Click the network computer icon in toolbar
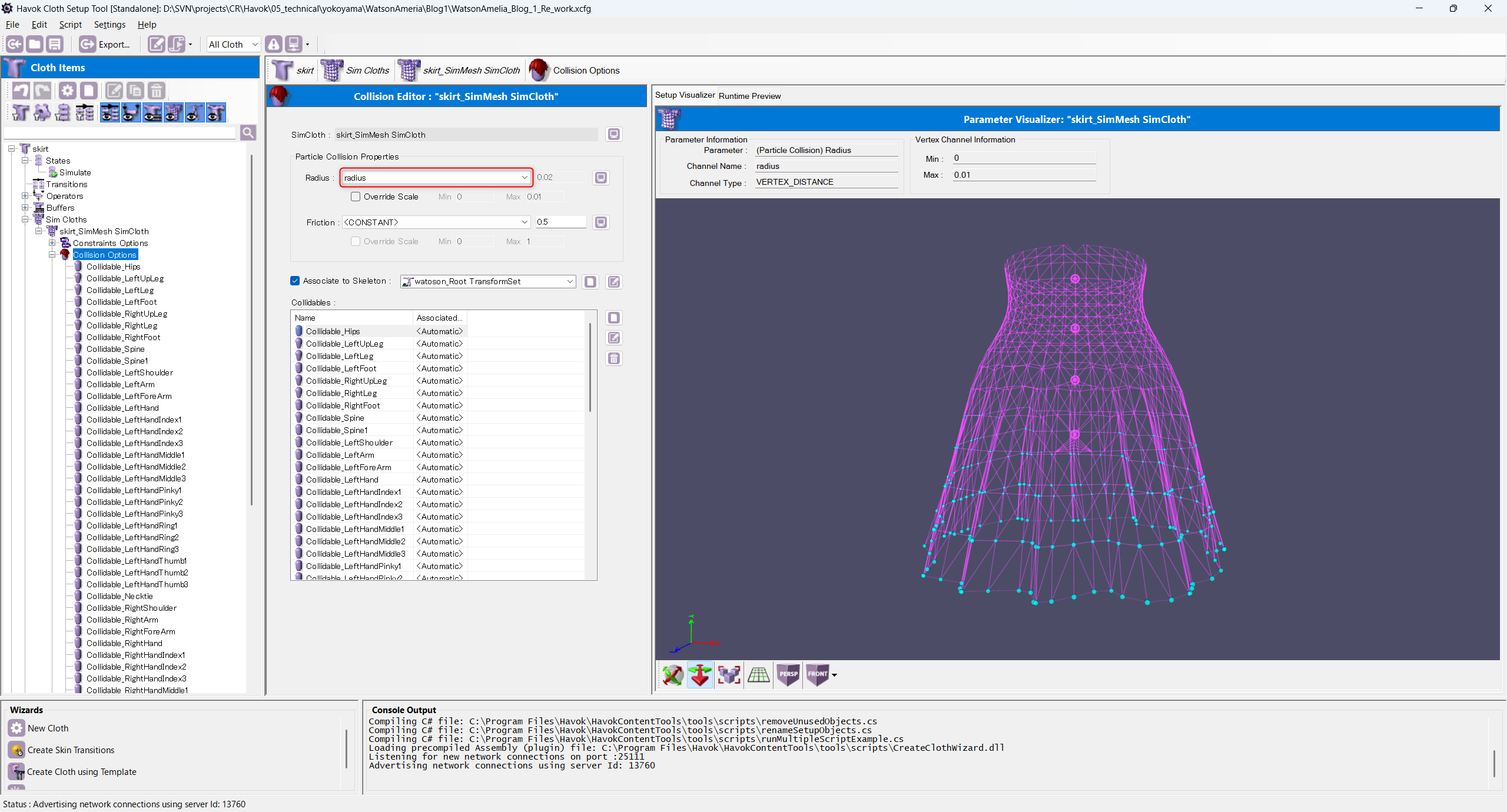This screenshot has width=1507, height=812. pyautogui.click(x=294, y=44)
